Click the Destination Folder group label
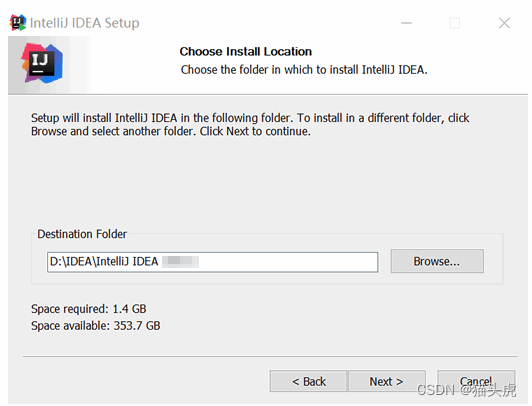The image size is (532, 406). point(82,234)
